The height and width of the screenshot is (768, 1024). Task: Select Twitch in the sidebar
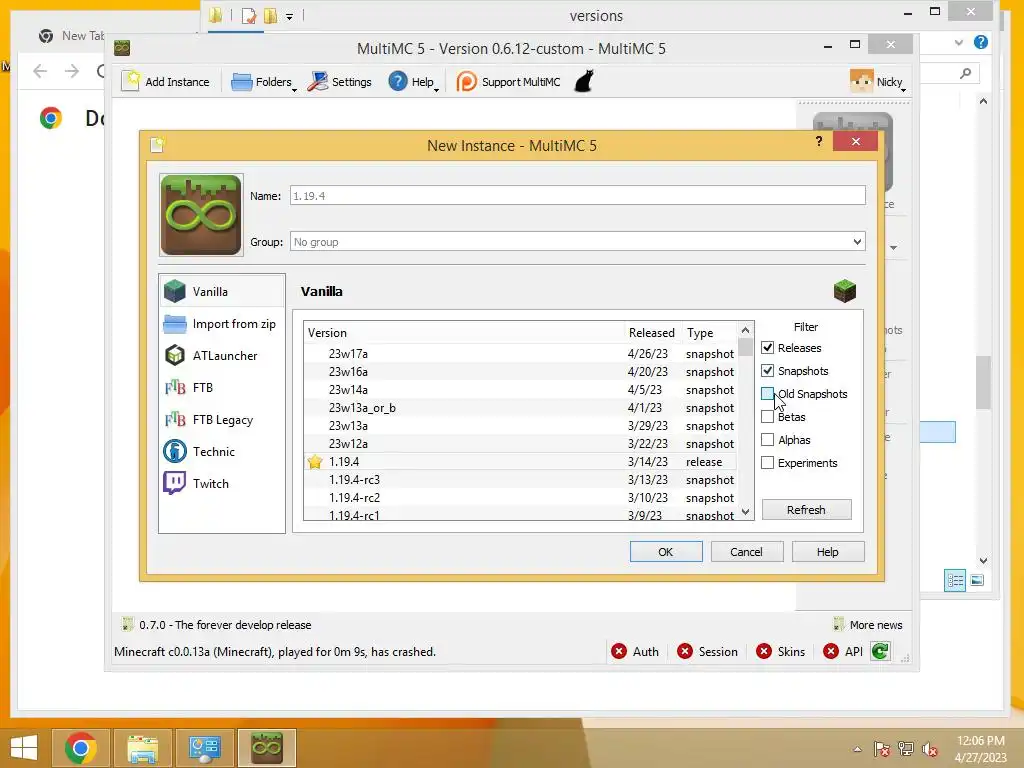(x=222, y=483)
